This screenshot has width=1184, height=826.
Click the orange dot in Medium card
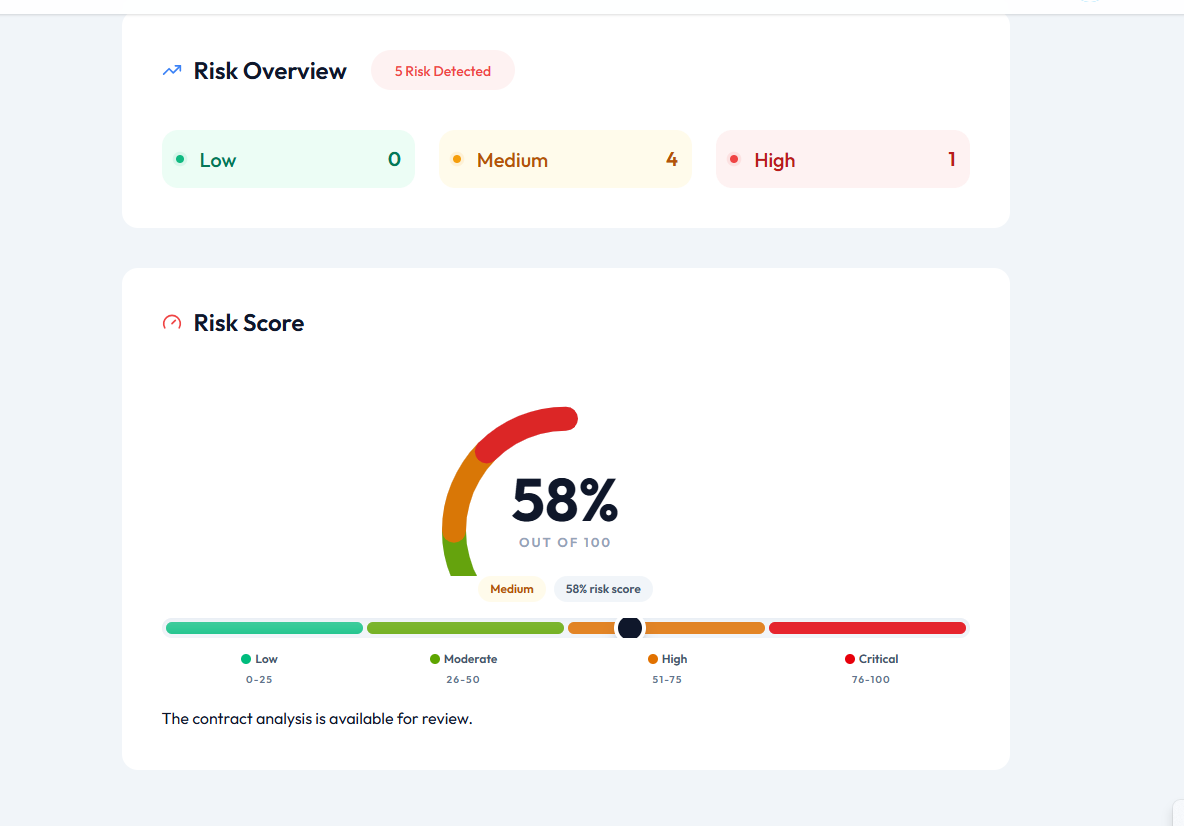pos(457,159)
